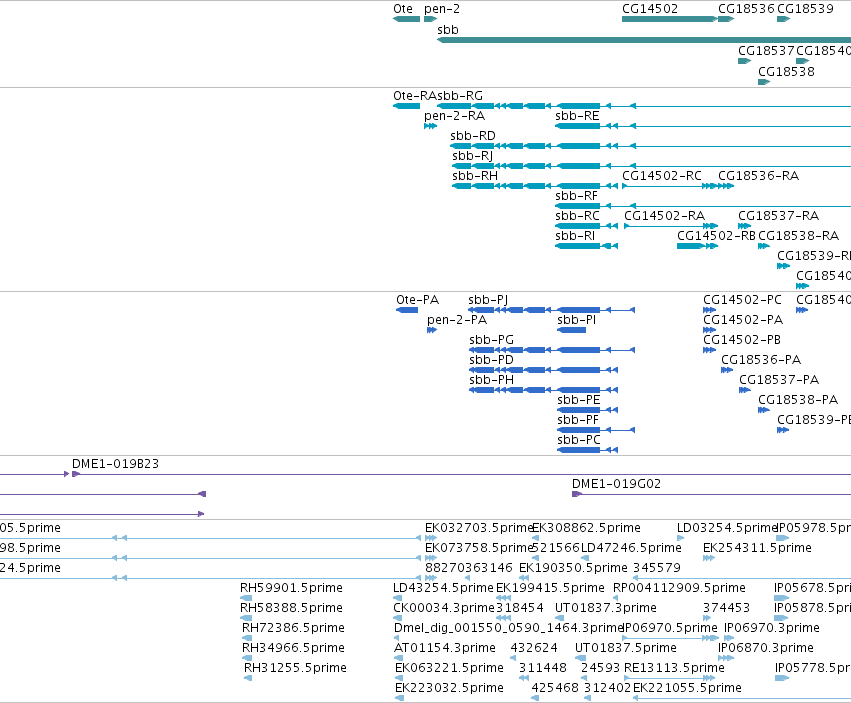Select transcript CG14502-RA

coord(671,226)
